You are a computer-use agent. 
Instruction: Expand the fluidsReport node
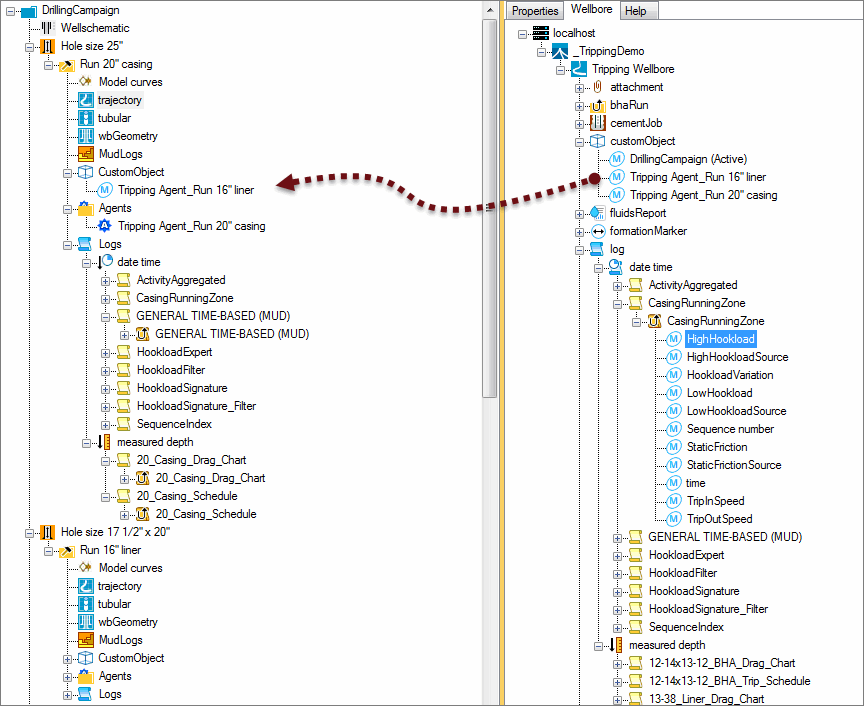pyautogui.click(x=579, y=214)
